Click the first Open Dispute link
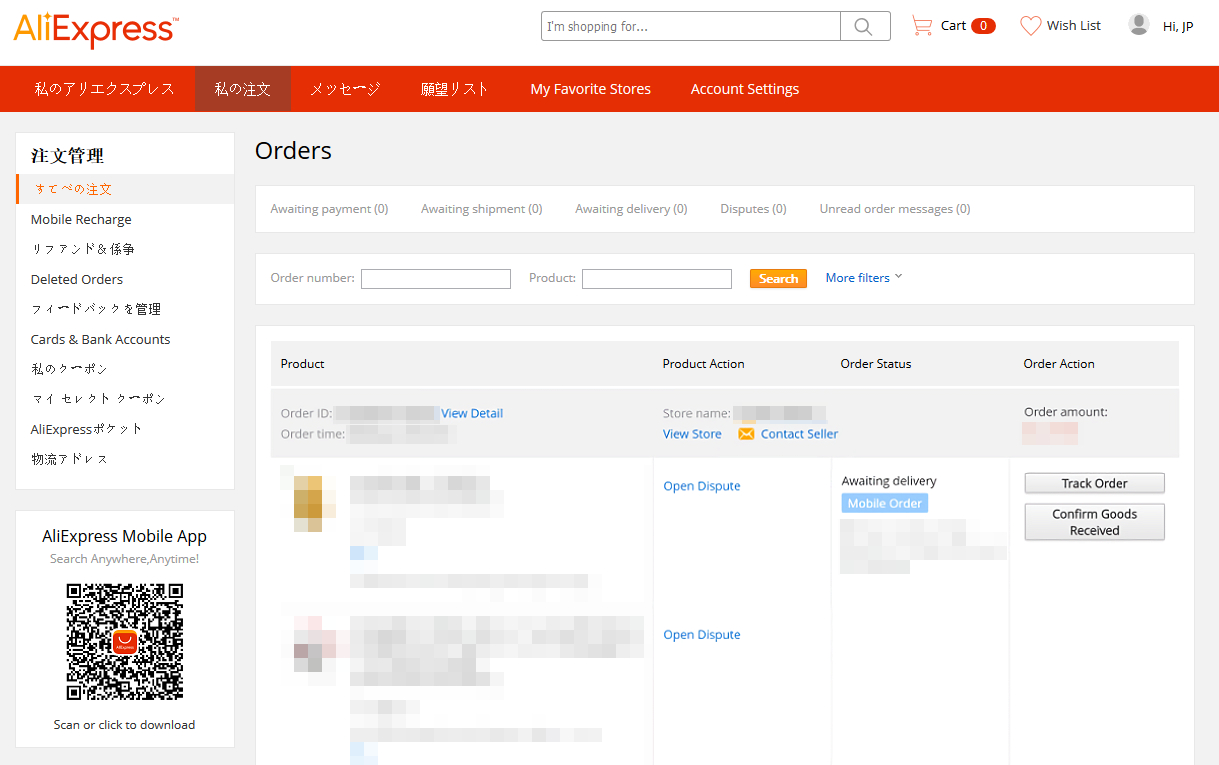Screen dimensions: 1219x765 point(702,486)
